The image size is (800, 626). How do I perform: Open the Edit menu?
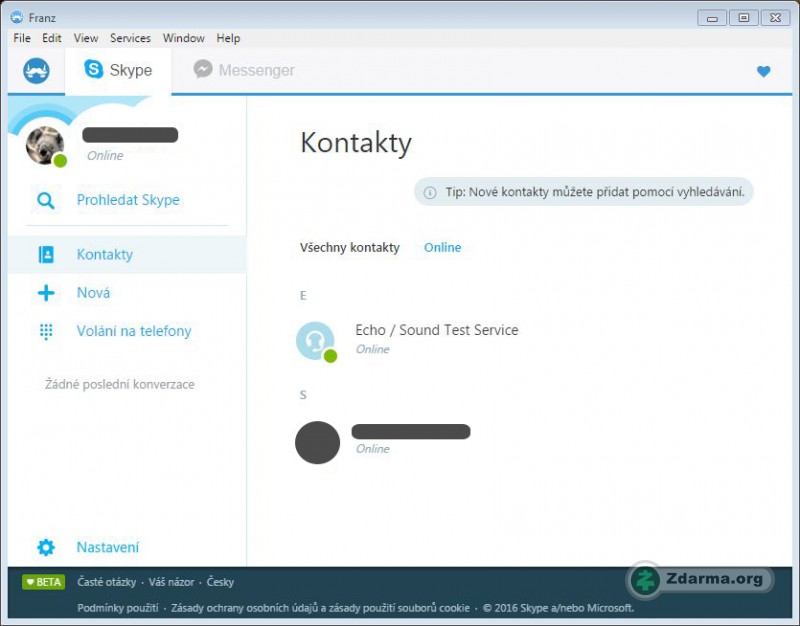coord(52,38)
